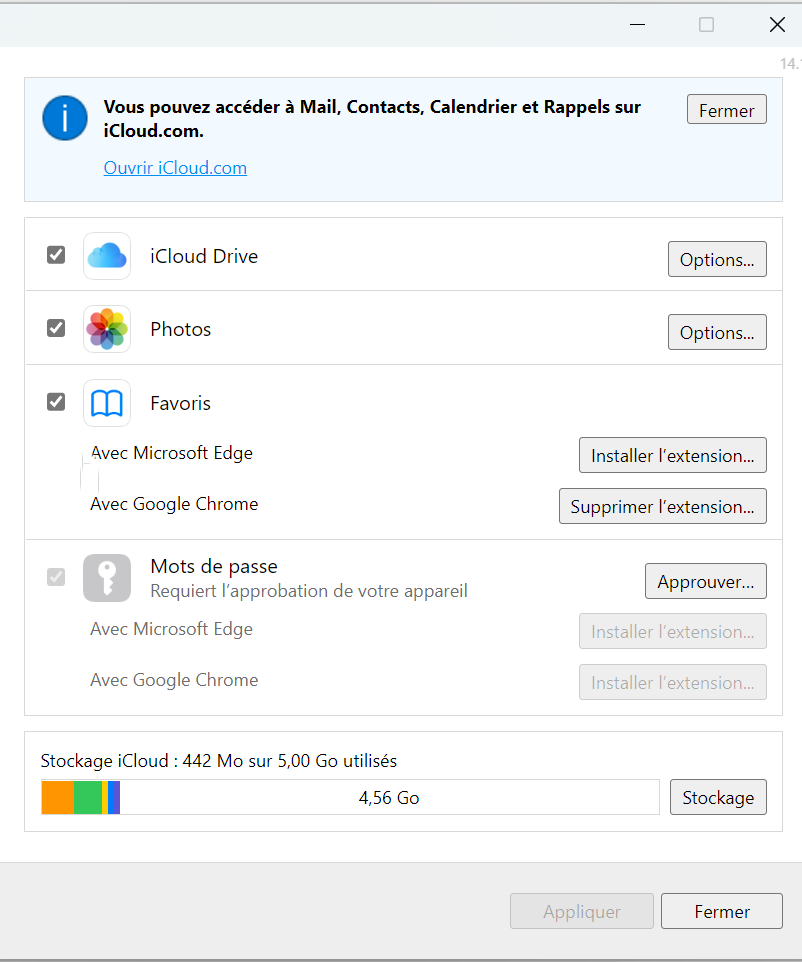Click the iCloud Drive cloud icon
Screen dimensions: 802x962
click(107, 257)
